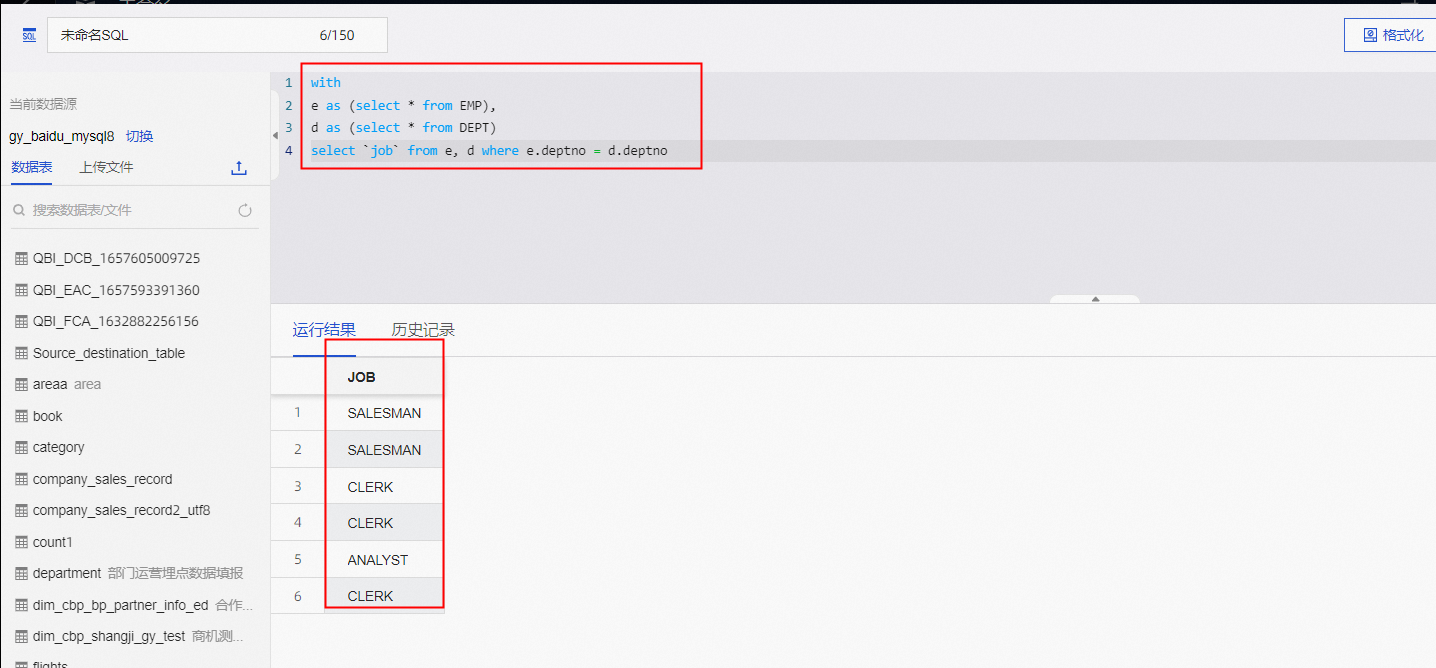The height and width of the screenshot is (668, 1436).
Task: Click the JOB column header
Action: (361, 377)
